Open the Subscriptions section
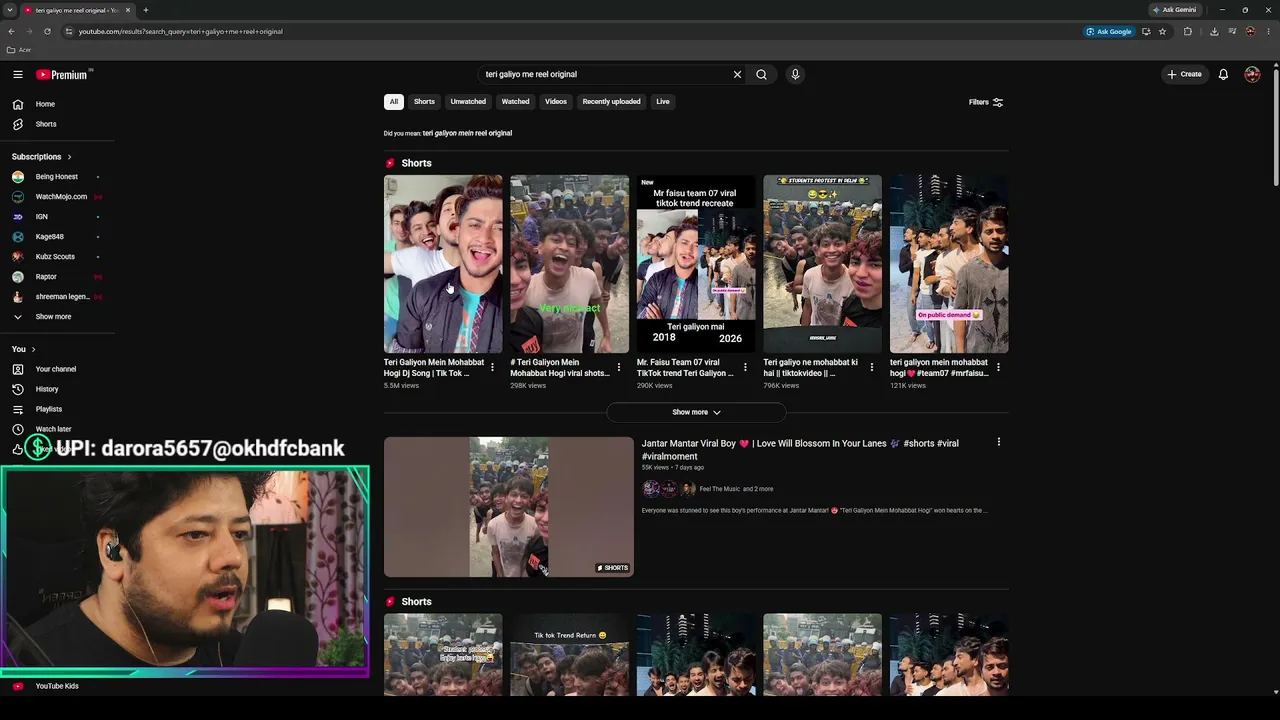The width and height of the screenshot is (1280, 720). (x=42, y=157)
